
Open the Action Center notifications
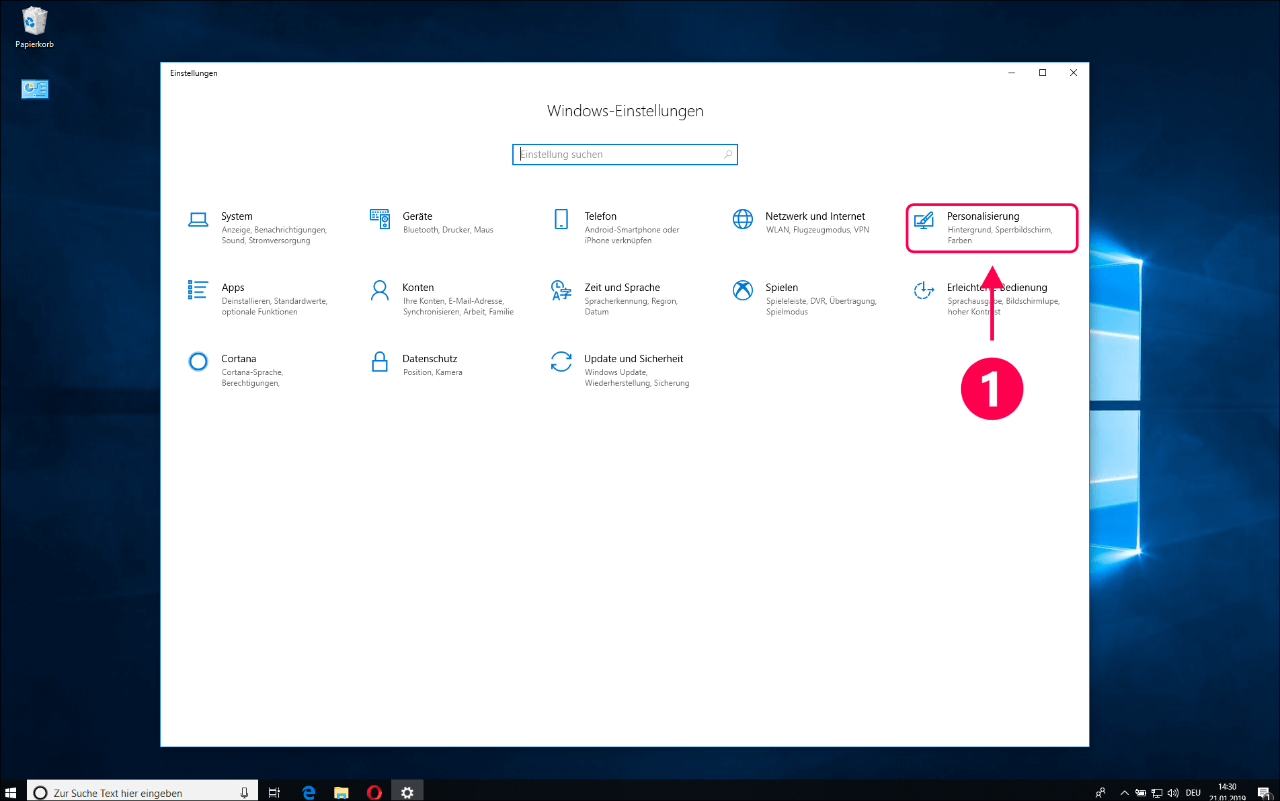tap(1263, 792)
